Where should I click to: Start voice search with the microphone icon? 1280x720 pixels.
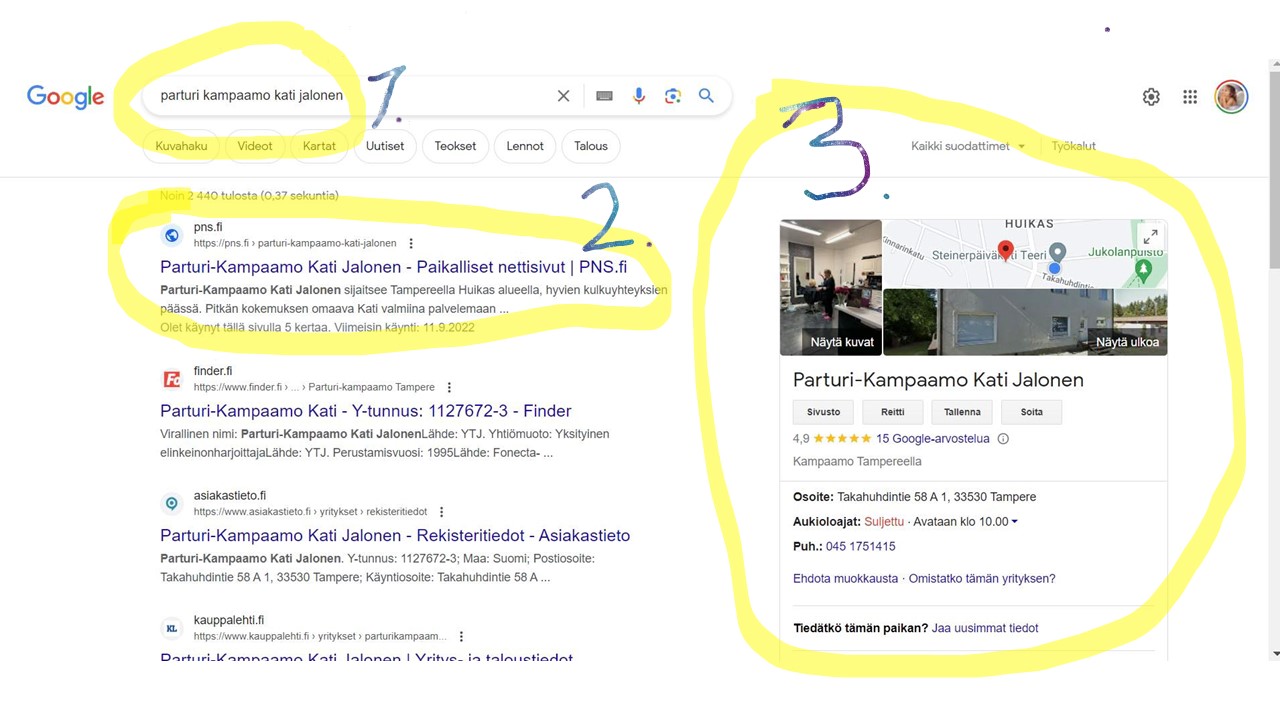coord(639,96)
